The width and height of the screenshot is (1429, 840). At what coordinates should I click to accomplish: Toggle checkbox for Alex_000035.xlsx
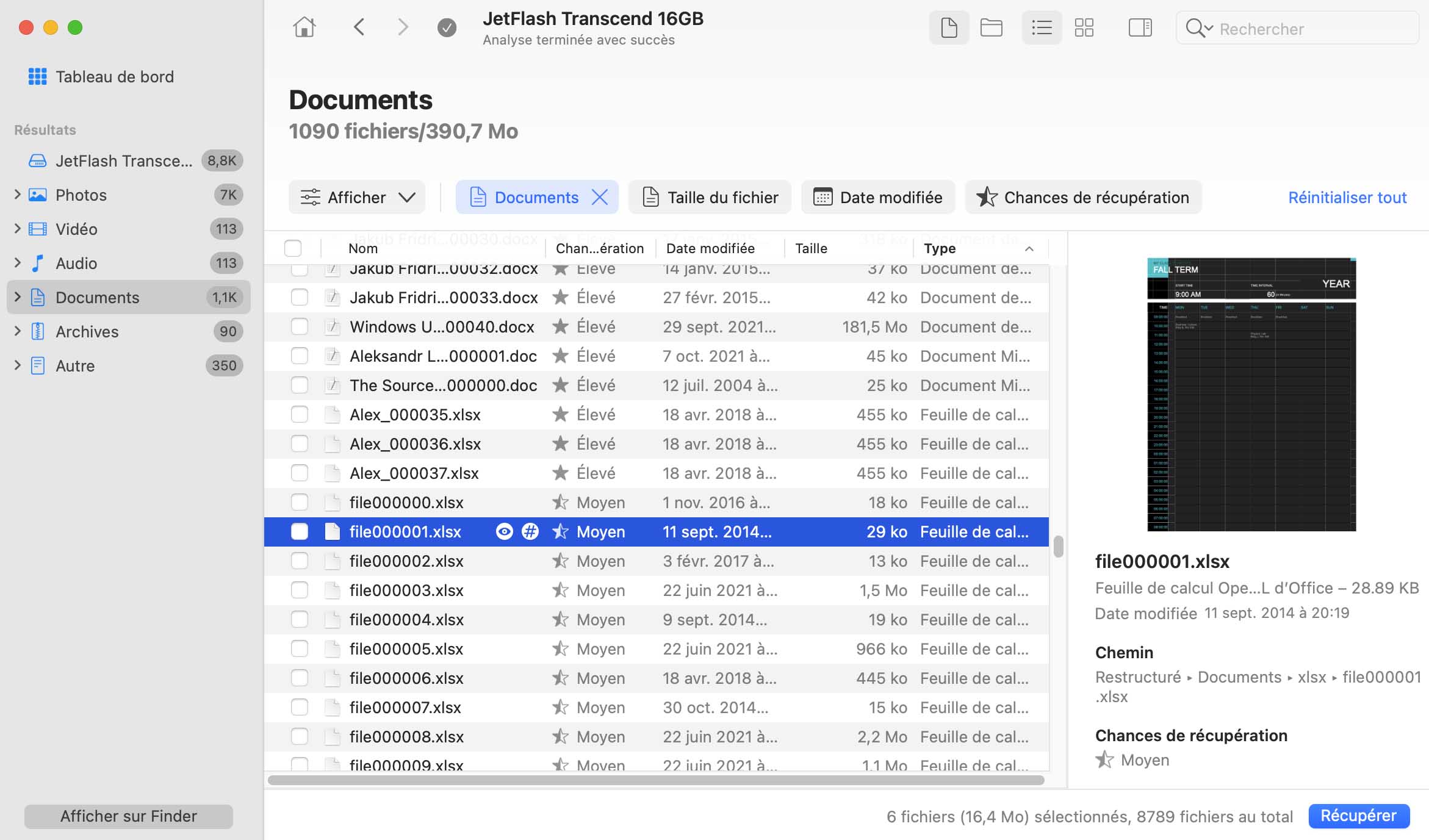tap(297, 413)
